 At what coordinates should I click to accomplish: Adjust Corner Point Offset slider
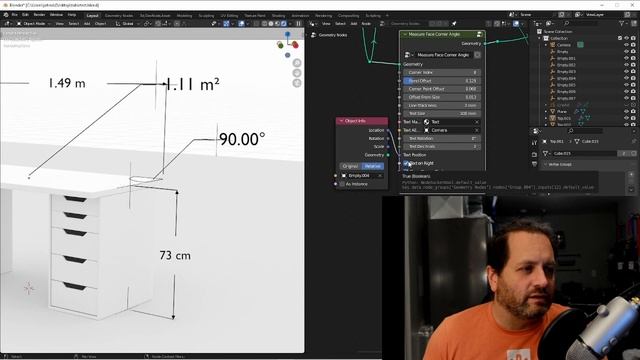pyautogui.click(x=442, y=89)
